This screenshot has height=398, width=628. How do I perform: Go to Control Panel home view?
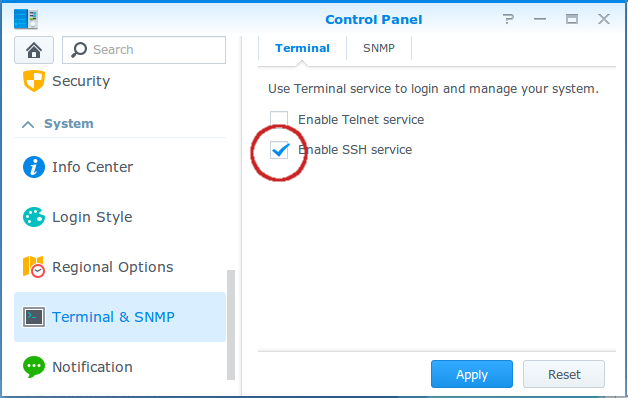pos(34,50)
